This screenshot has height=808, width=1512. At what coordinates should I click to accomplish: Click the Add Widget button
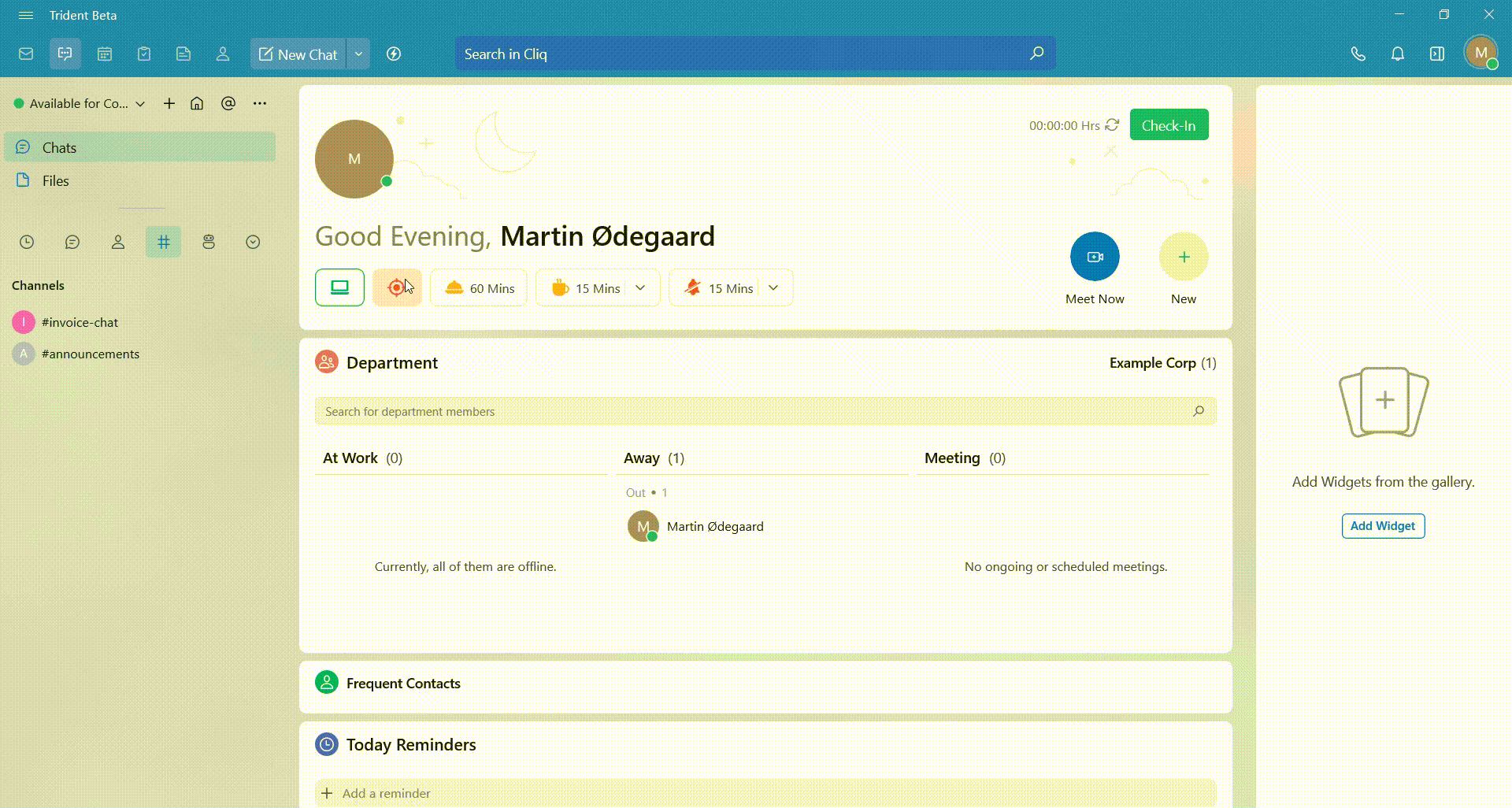click(1382, 526)
